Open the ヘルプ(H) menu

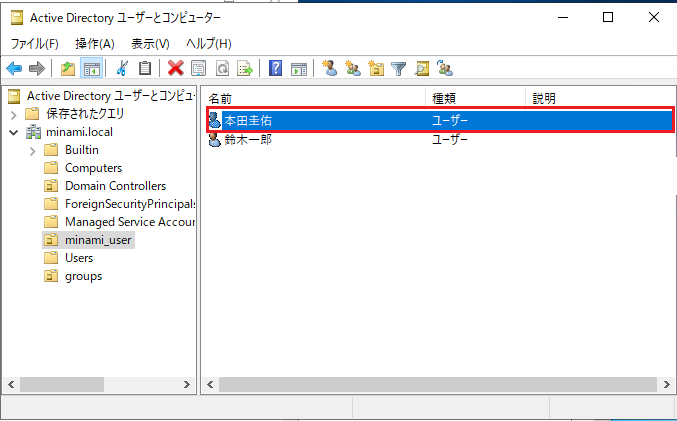click(209, 44)
